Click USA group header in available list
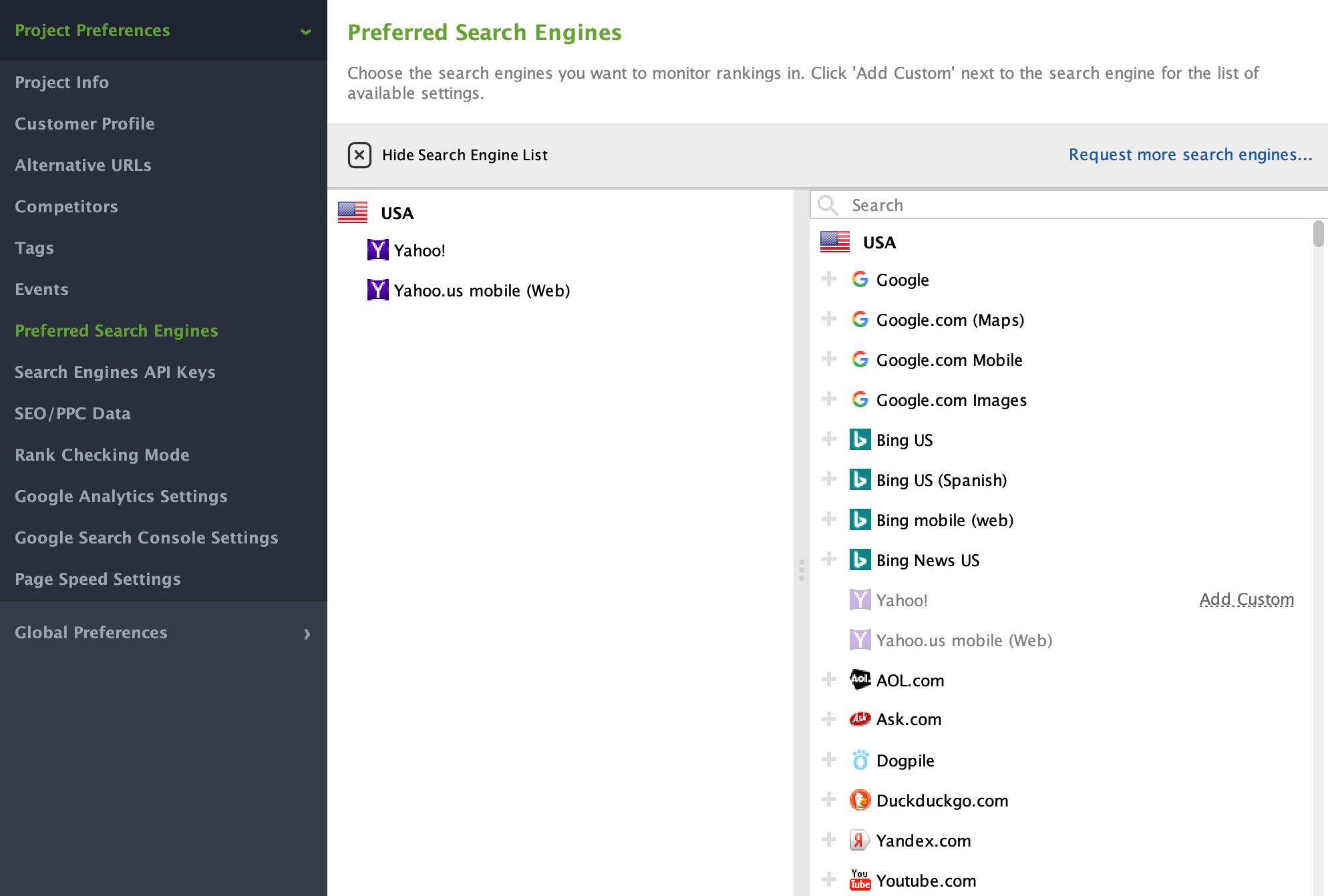 [879, 242]
